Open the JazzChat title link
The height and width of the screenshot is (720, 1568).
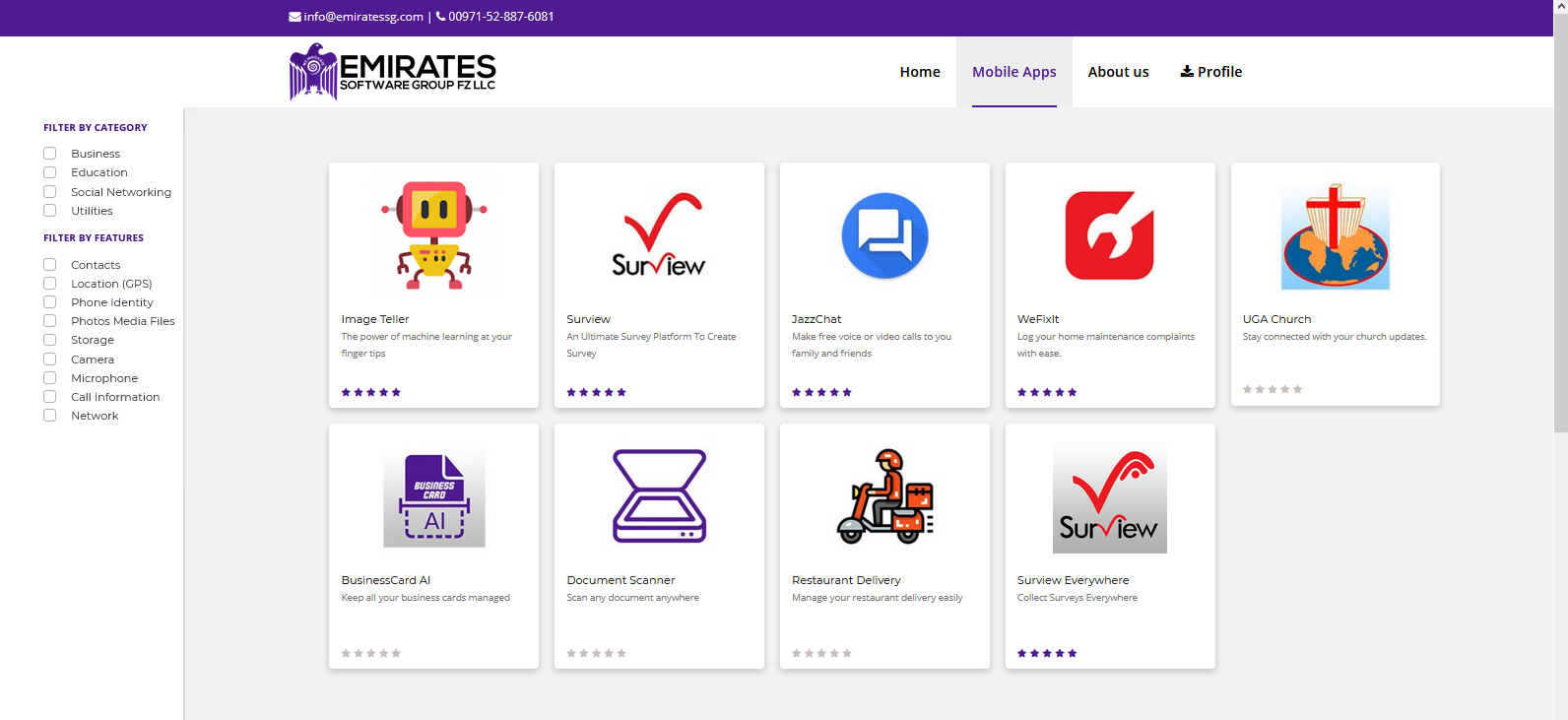pos(817,319)
